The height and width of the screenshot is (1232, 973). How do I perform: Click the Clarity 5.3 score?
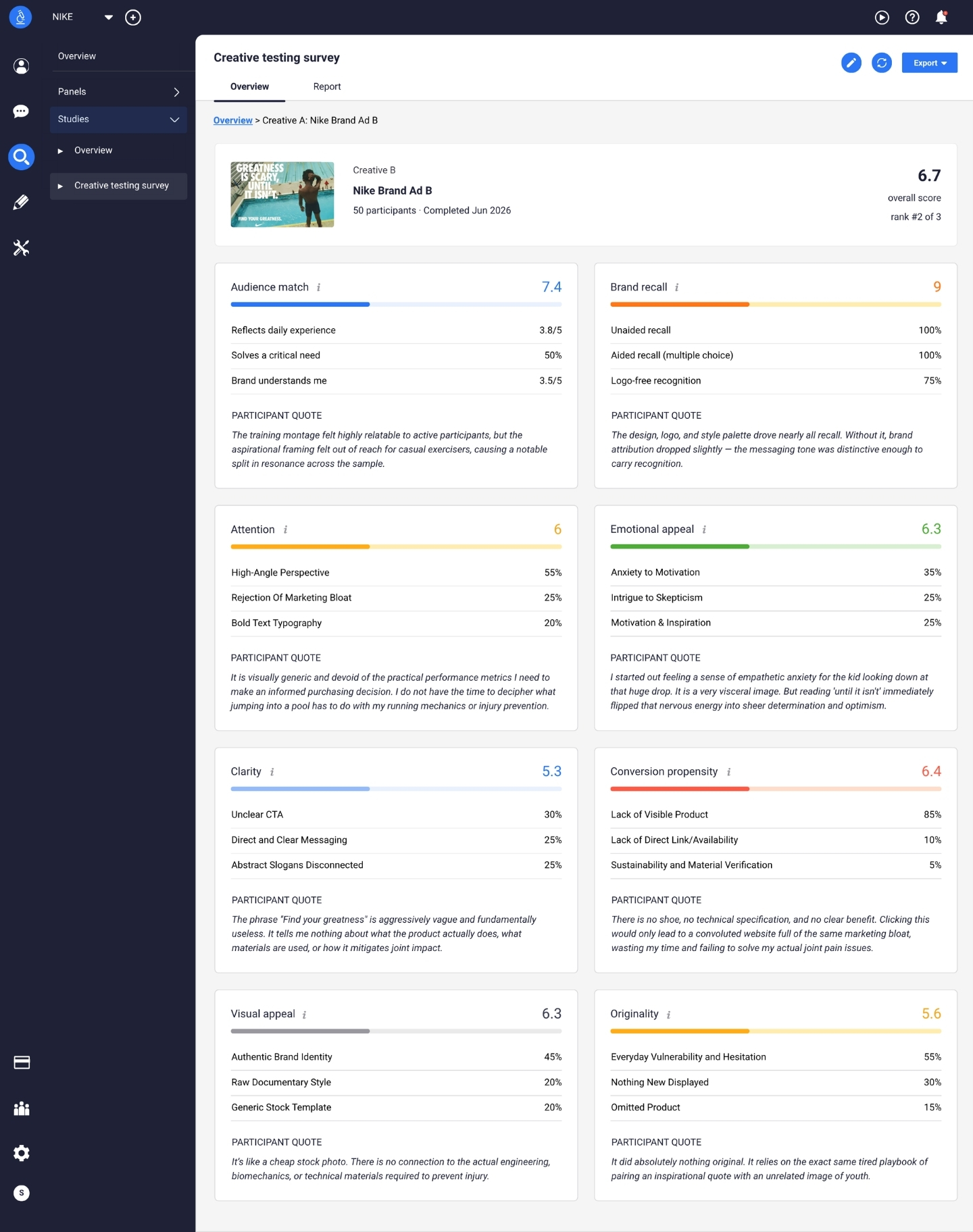[x=552, y=771]
